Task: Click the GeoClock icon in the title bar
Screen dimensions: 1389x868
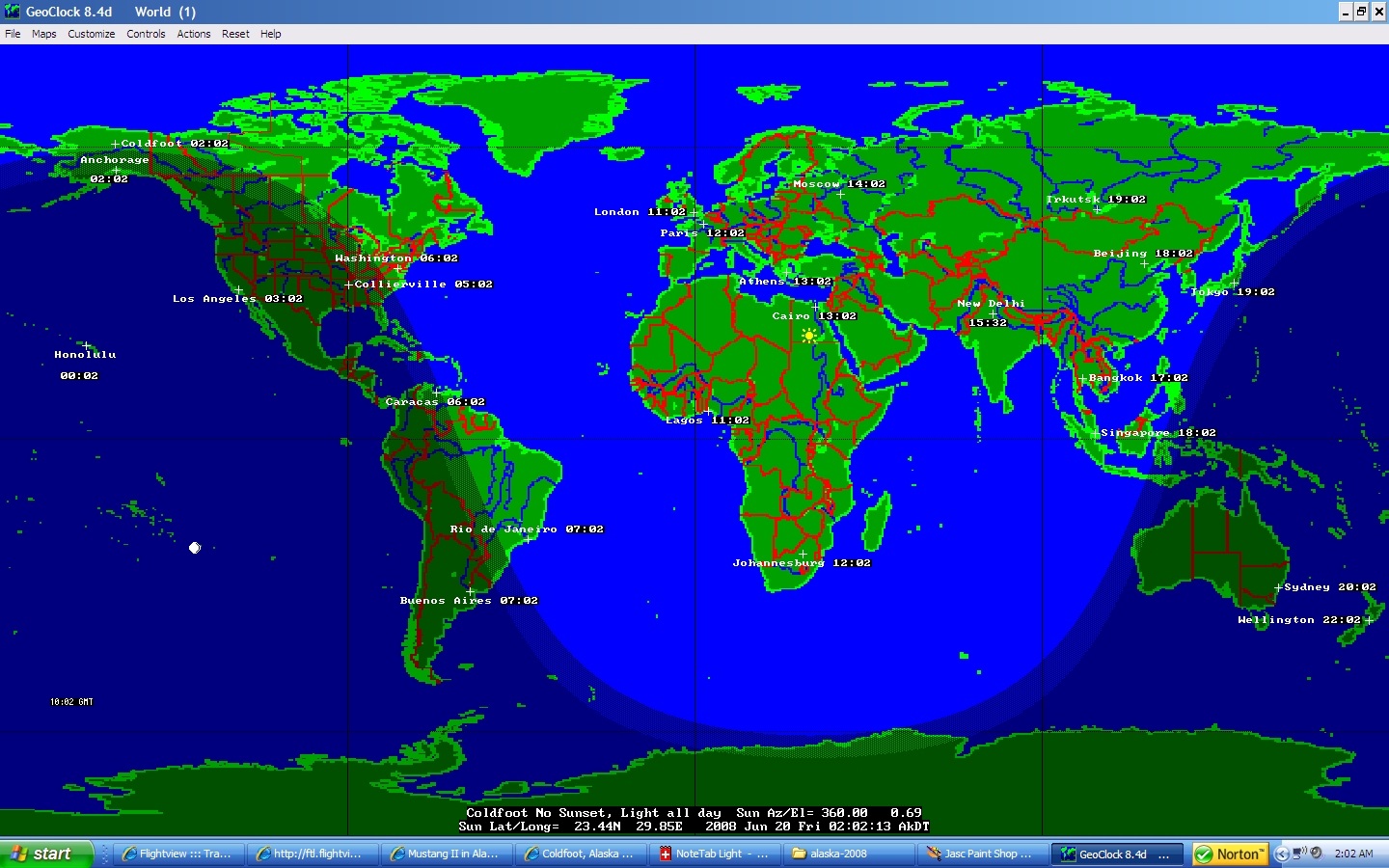Action: 12,12
